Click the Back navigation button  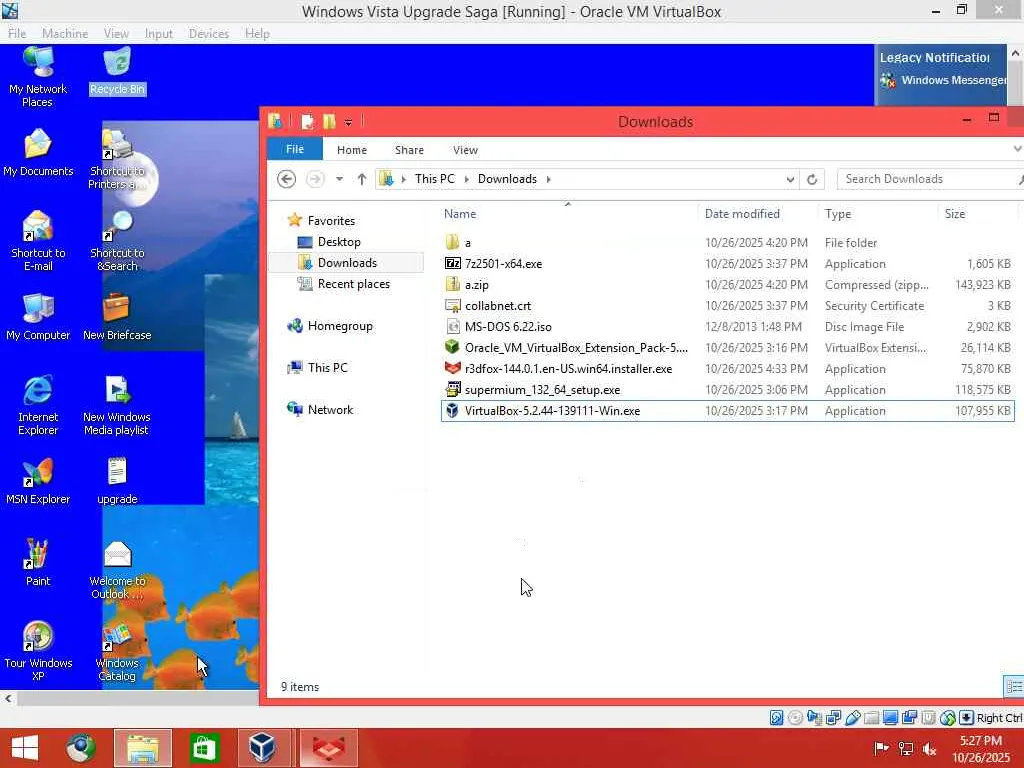(x=286, y=179)
